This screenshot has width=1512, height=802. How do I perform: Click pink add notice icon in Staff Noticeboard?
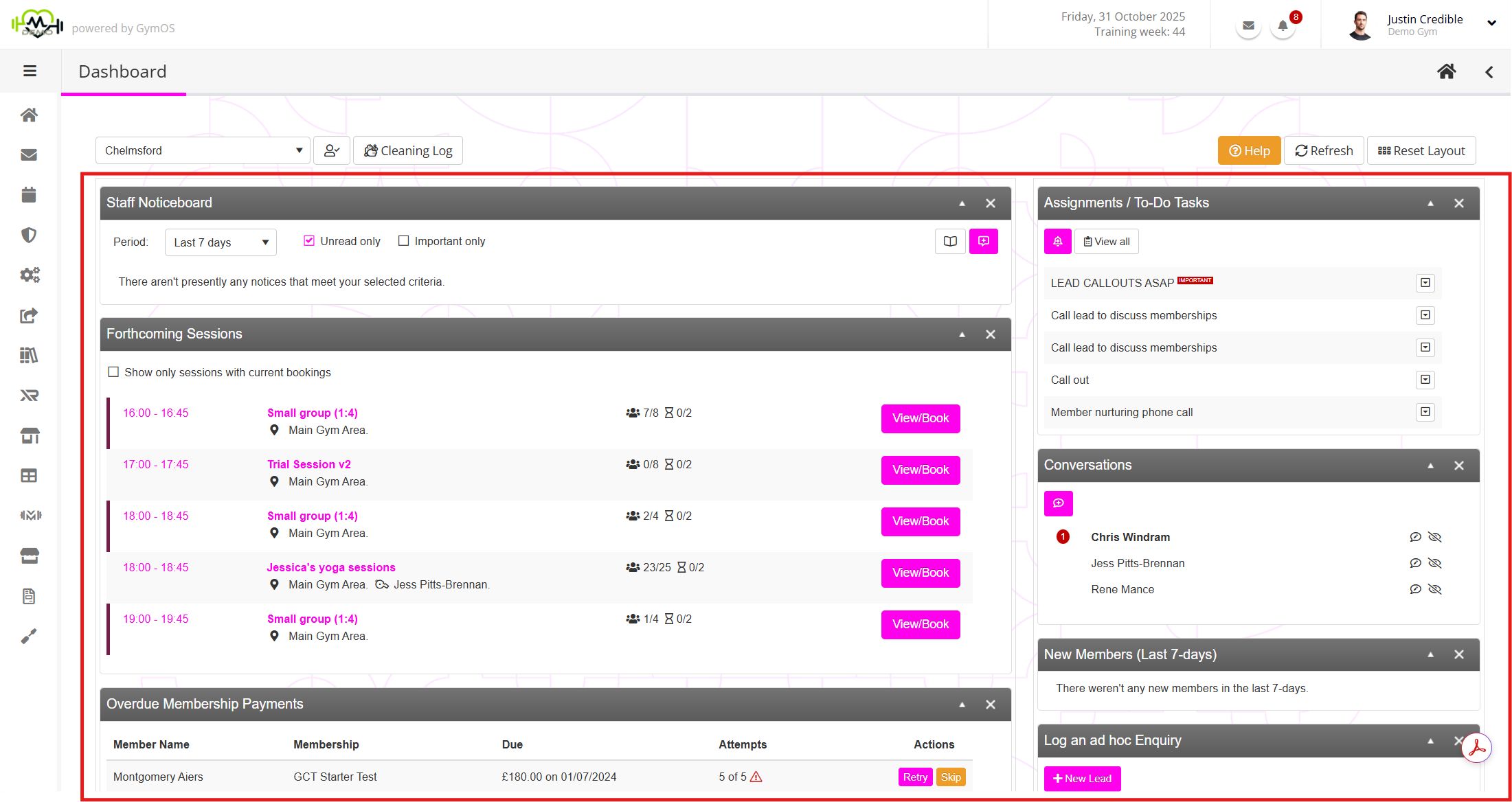[x=983, y=241]
